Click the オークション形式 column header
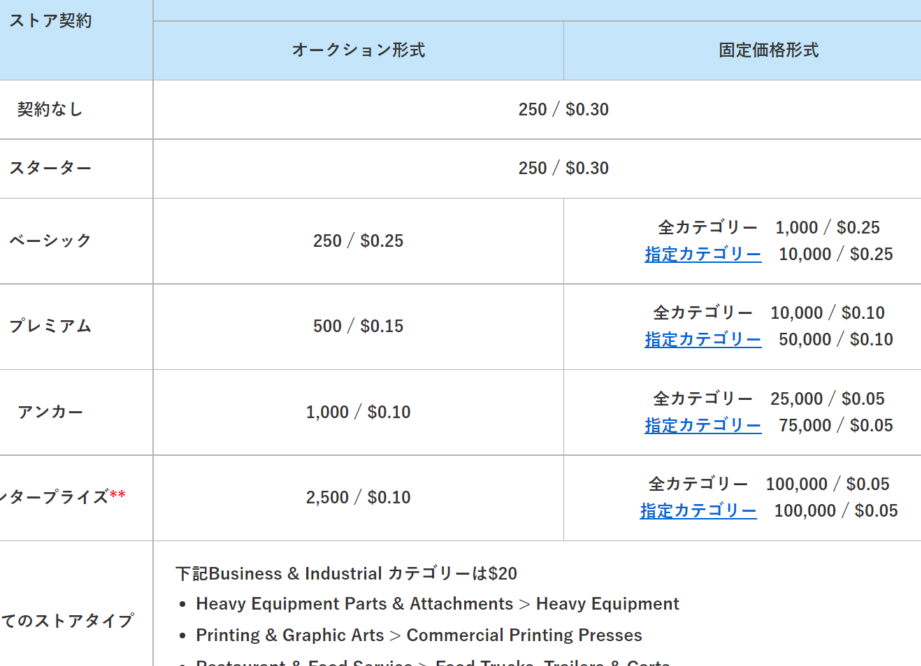 coord(358,51)
